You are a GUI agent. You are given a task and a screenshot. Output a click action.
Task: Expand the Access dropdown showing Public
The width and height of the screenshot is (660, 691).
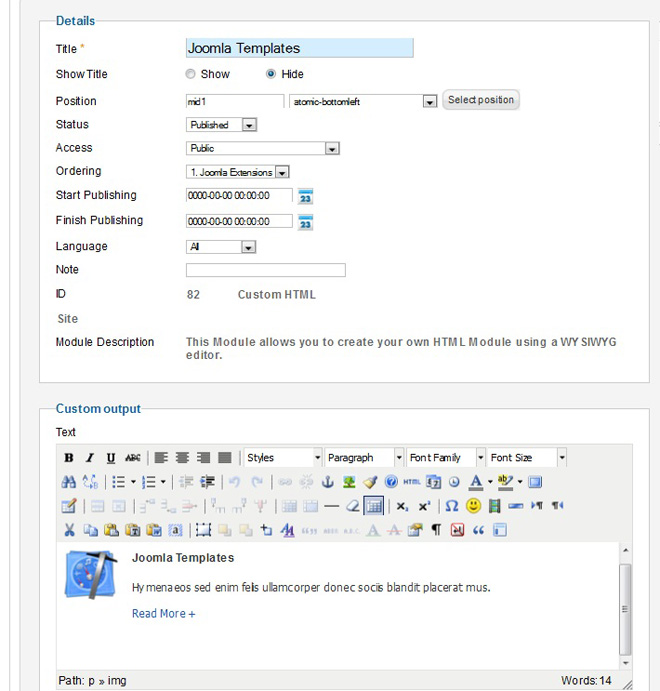[x=263, y=148]
